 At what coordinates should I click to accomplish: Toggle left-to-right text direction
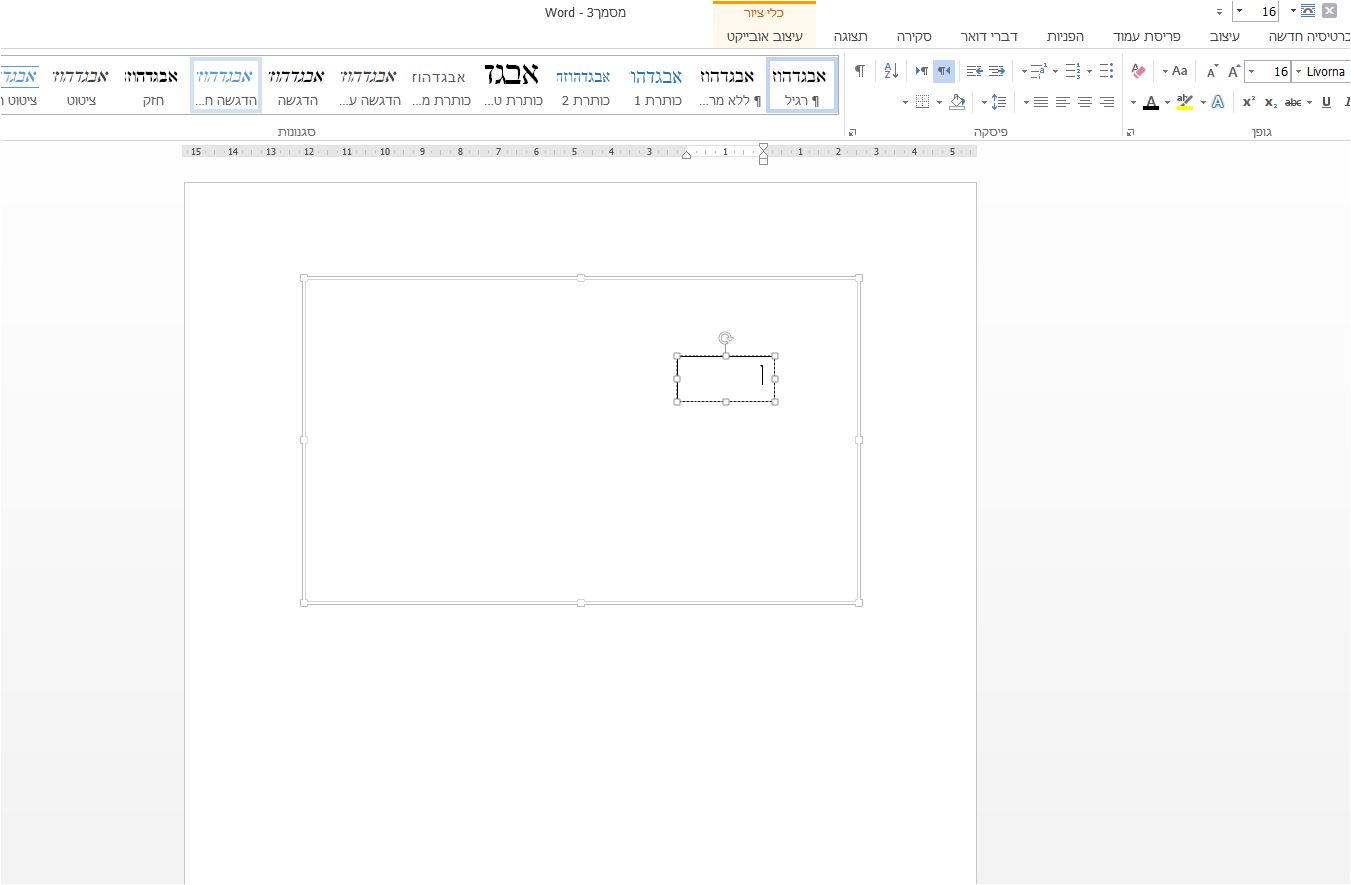click(921, 71)
